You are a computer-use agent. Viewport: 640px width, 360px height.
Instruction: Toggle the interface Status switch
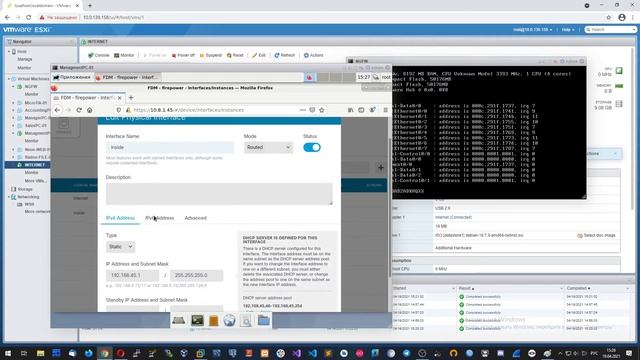[312, 147]
